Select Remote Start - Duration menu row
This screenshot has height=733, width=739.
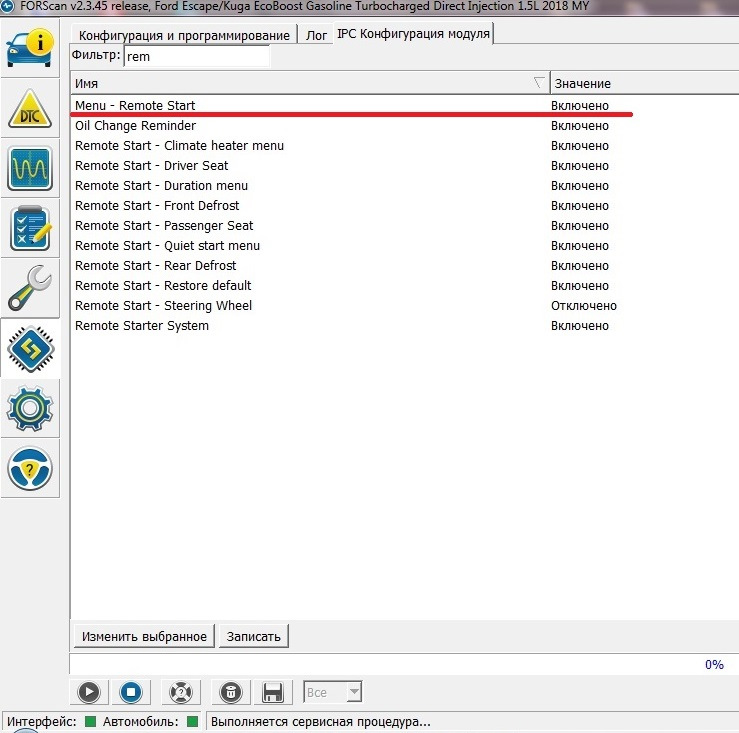404,186
